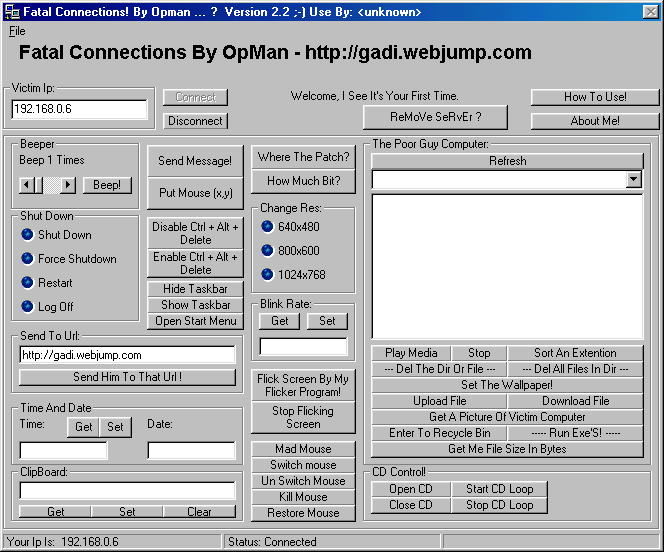Click the Beeper slider's left arrow
The width and height of the screenshot is (664, 552).
pos(27,185)
